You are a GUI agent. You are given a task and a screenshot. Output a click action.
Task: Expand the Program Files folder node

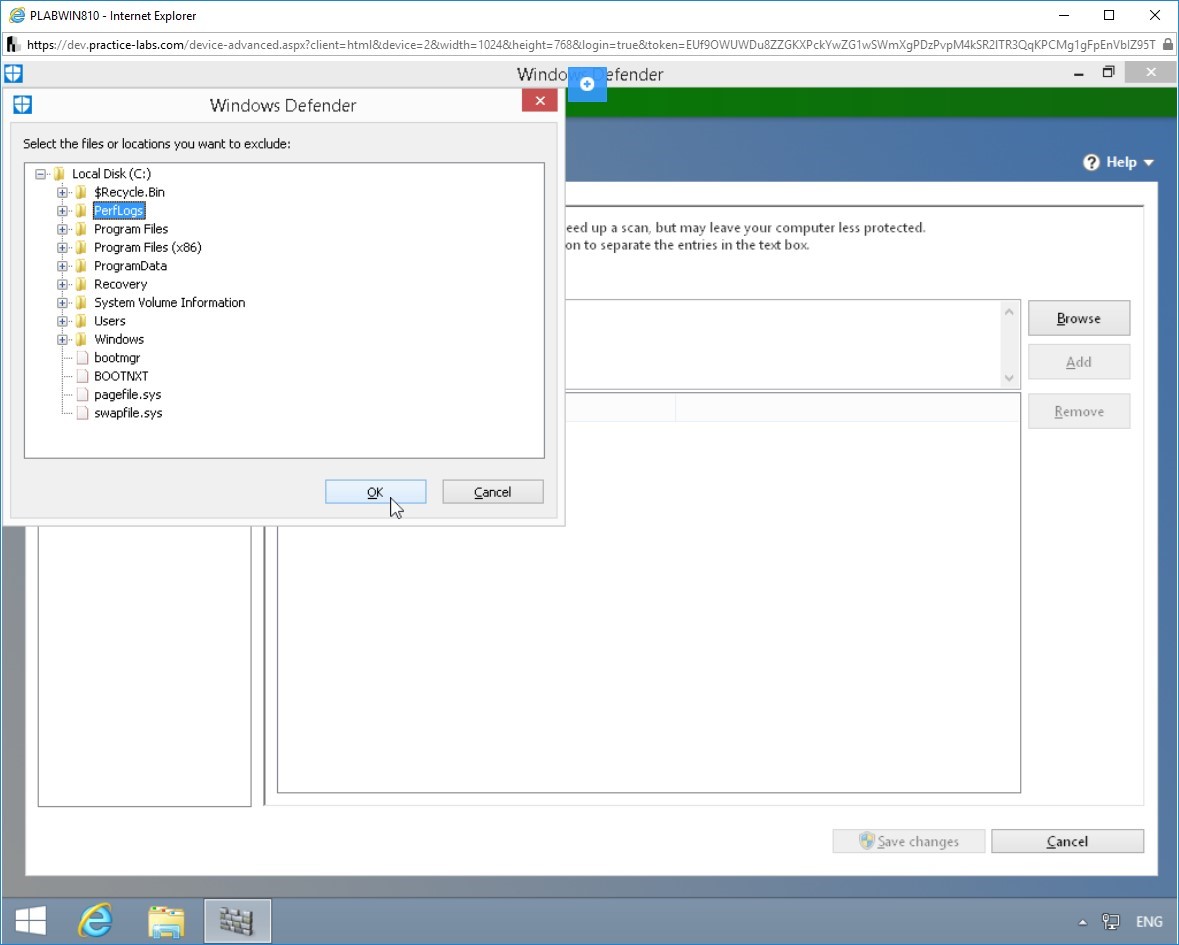tap(62, 229)
